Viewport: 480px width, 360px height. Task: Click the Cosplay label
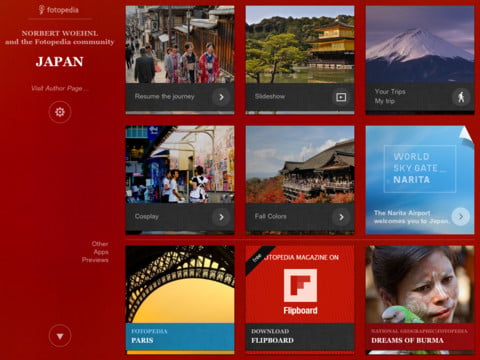click(147, 216)
